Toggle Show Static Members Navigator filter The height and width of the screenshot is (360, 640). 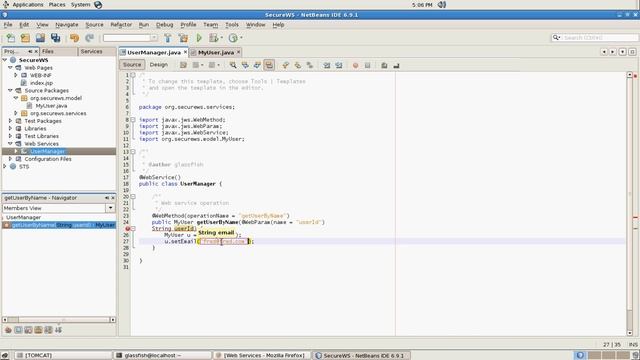pos(28,330)
